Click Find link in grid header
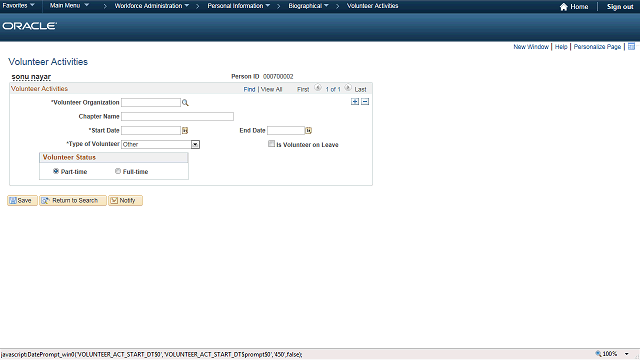 [x=249, y=89]
